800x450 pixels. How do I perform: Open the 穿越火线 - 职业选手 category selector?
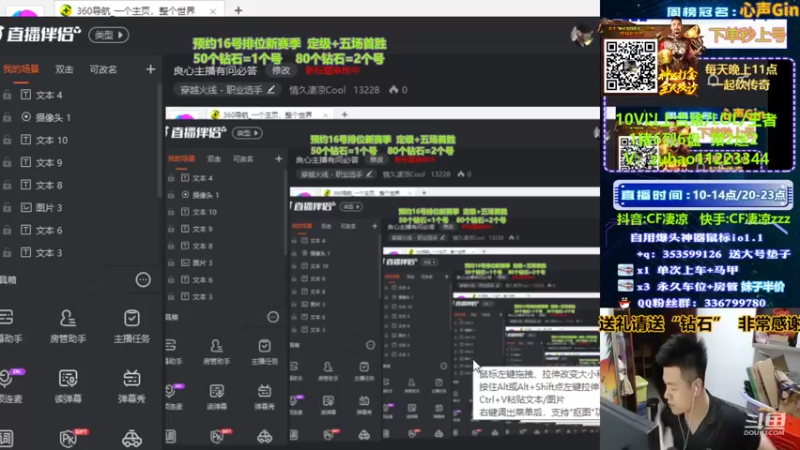tap(227, 90)
